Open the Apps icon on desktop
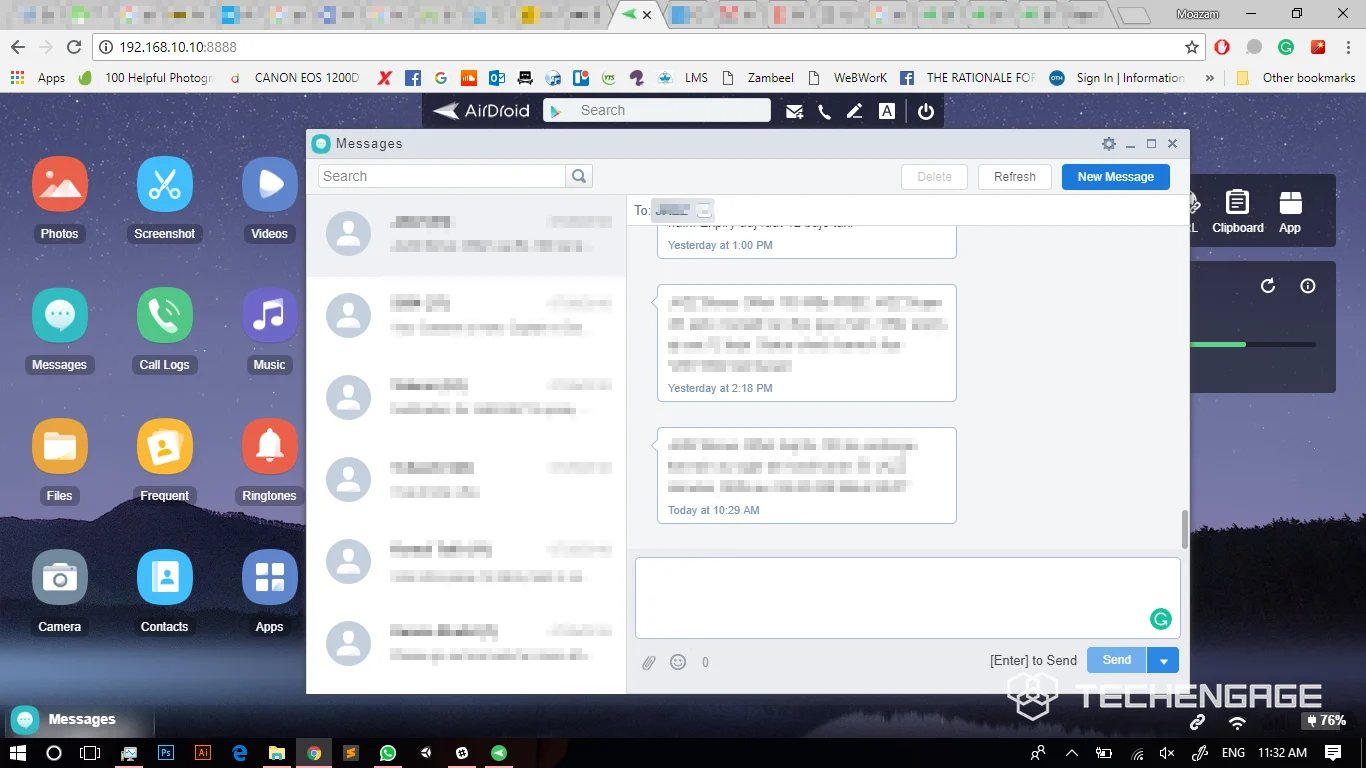The height and width of the screenshot is (768, 1366). pos(270,577)
